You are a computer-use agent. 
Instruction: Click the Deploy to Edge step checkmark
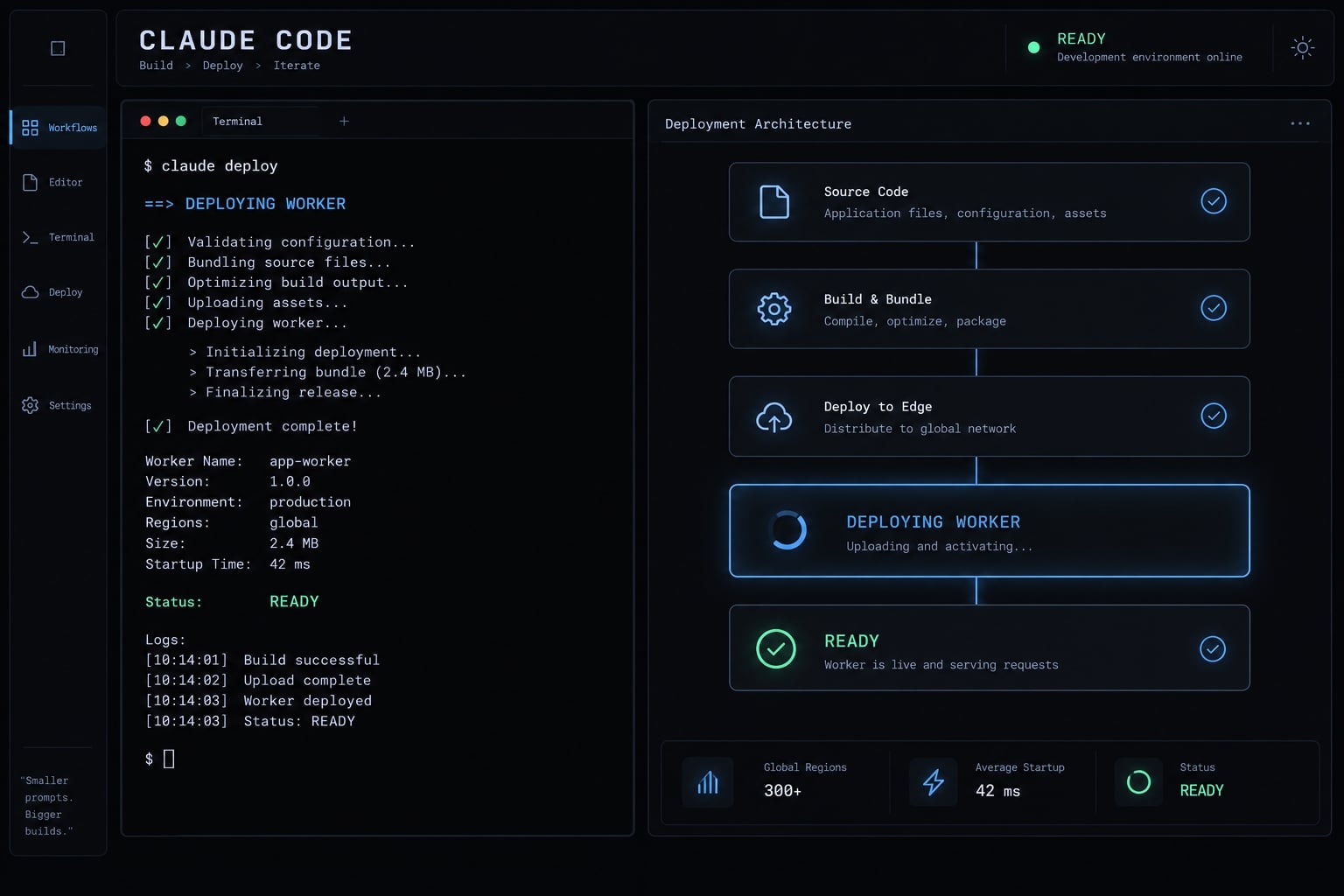pos(1213,416)
